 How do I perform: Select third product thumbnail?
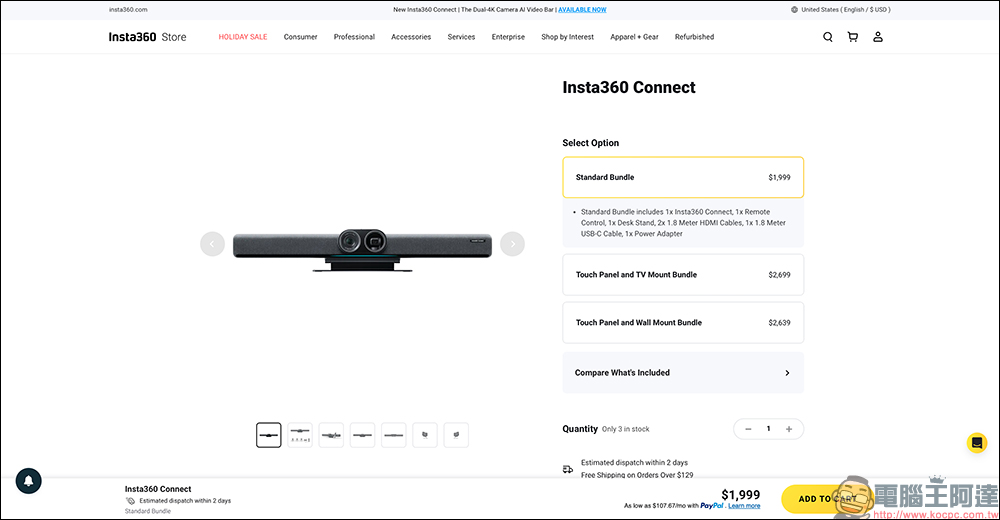point(331,435)
